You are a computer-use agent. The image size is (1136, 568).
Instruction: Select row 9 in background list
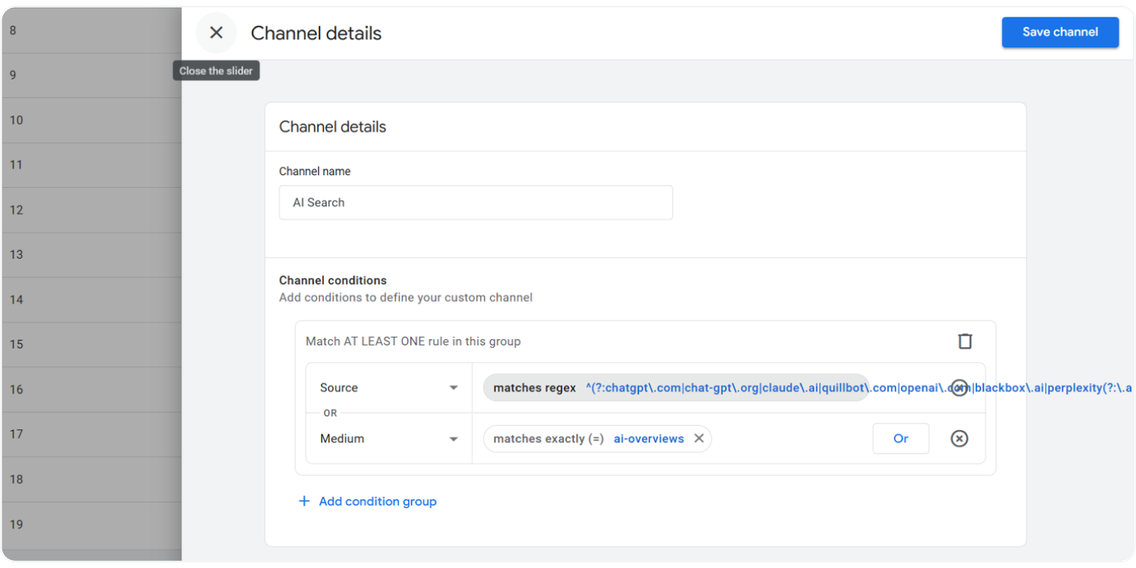91,75
